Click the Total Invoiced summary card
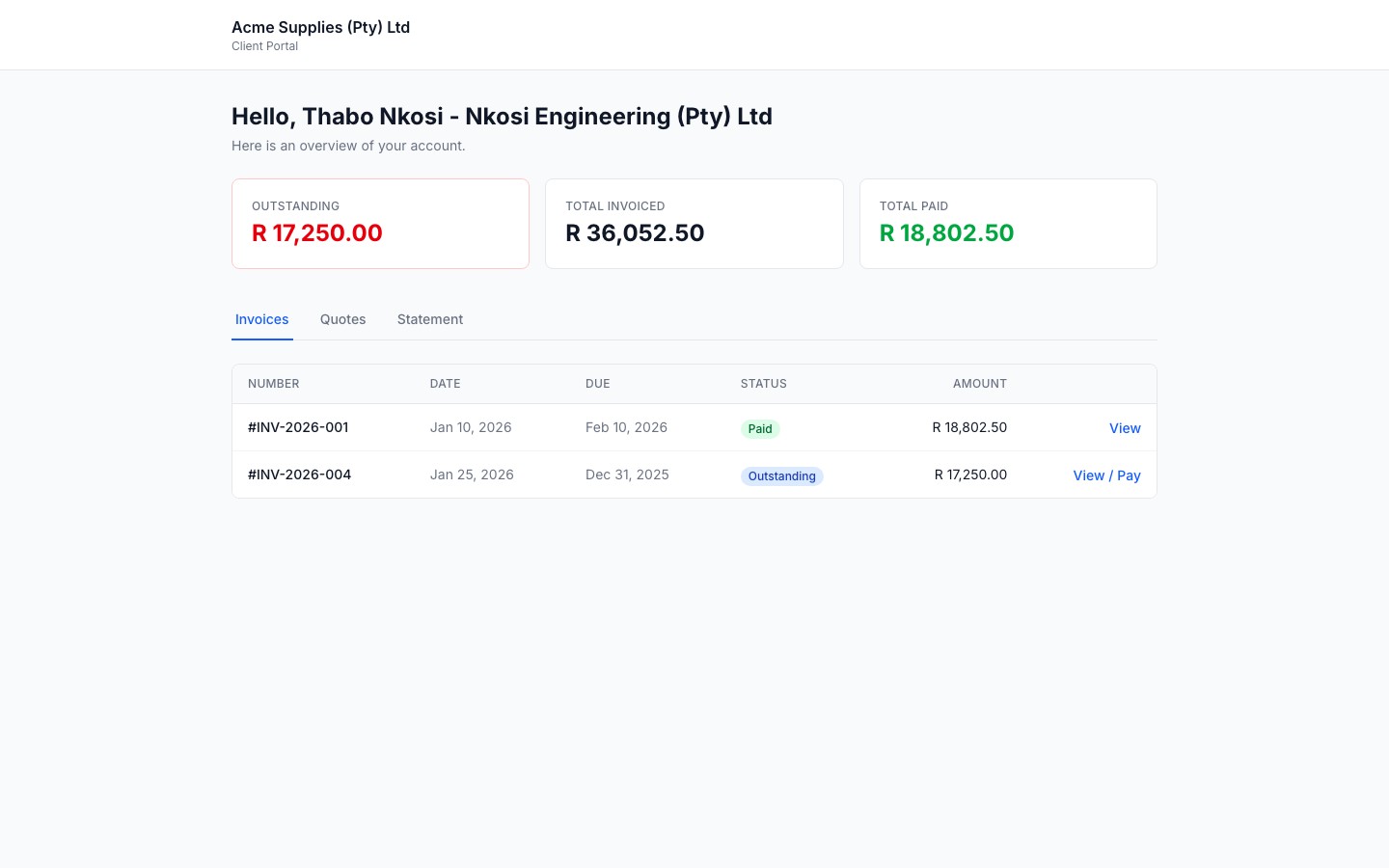Screen dimensions: 1389x868 (694, 223)
